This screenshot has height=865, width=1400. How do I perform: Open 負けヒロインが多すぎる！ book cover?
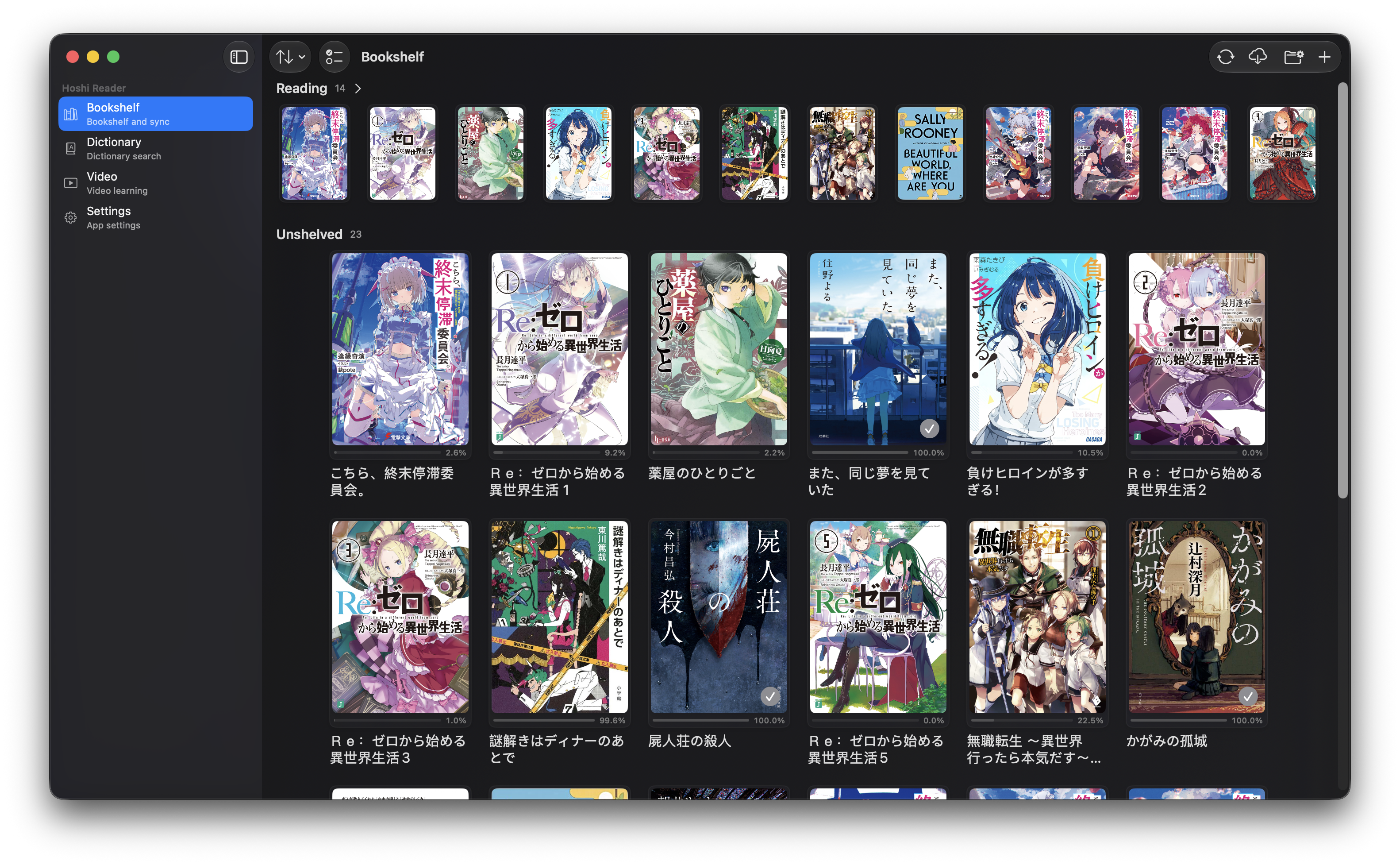tap(1037, 349)
